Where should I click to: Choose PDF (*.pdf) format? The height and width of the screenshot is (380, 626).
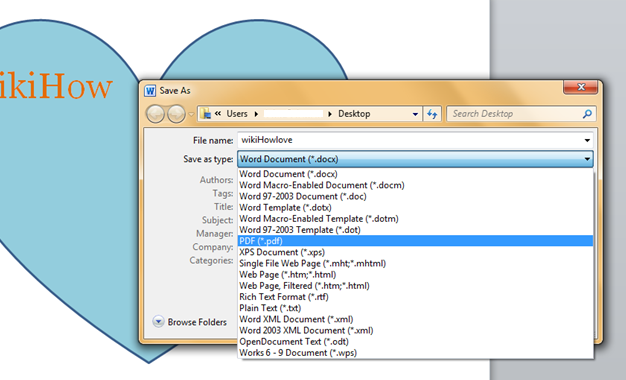415,241
